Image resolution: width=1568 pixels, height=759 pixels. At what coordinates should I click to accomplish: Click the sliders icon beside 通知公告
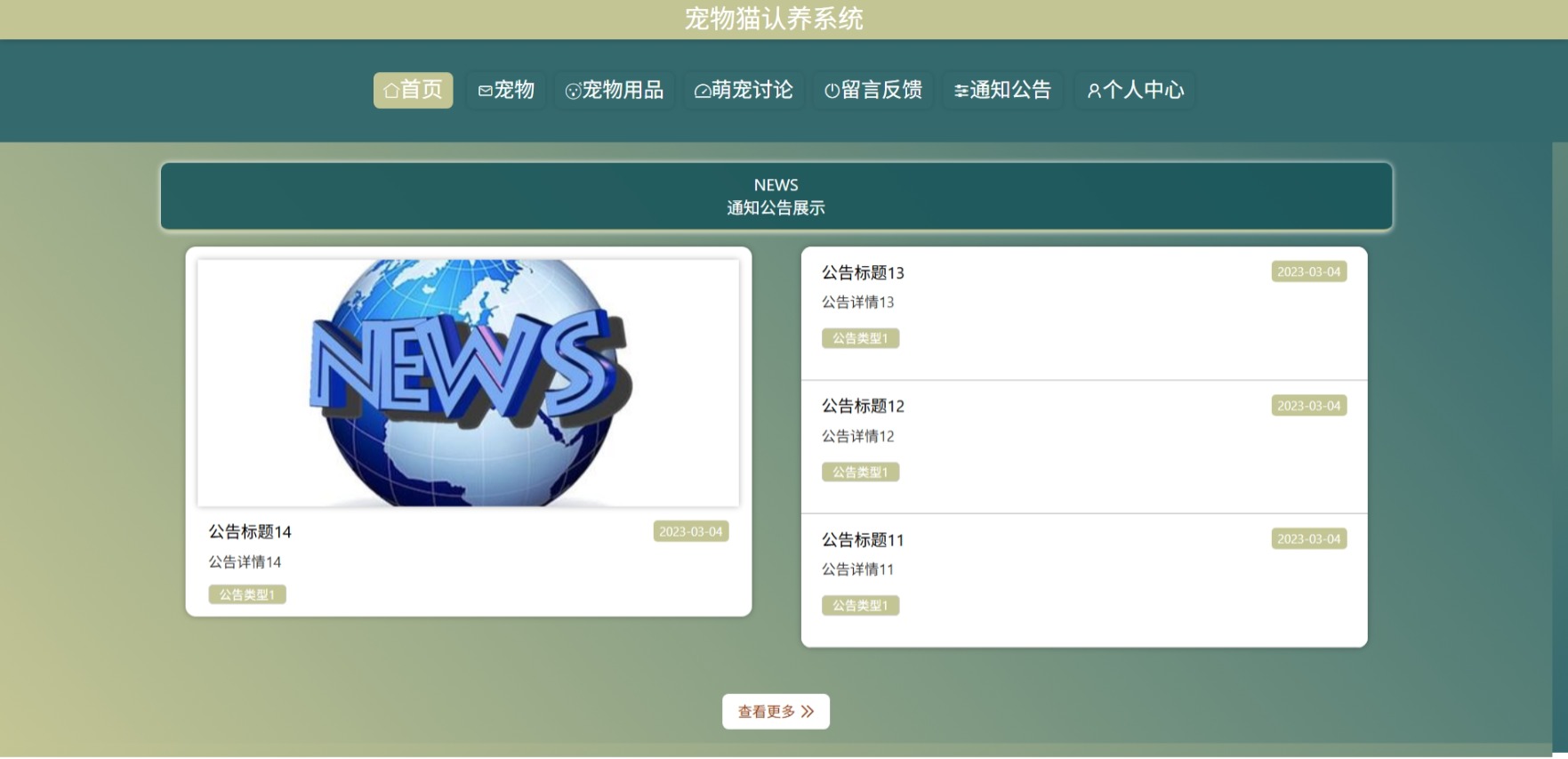point(961,91)
